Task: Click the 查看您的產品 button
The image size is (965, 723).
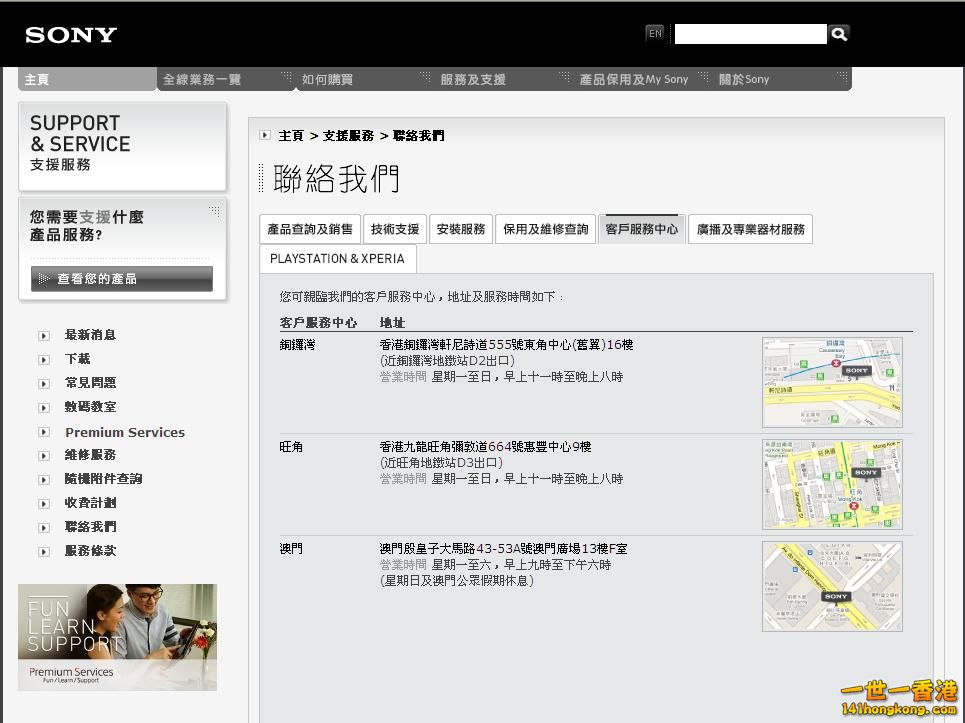Action: (x=120, y=279)
